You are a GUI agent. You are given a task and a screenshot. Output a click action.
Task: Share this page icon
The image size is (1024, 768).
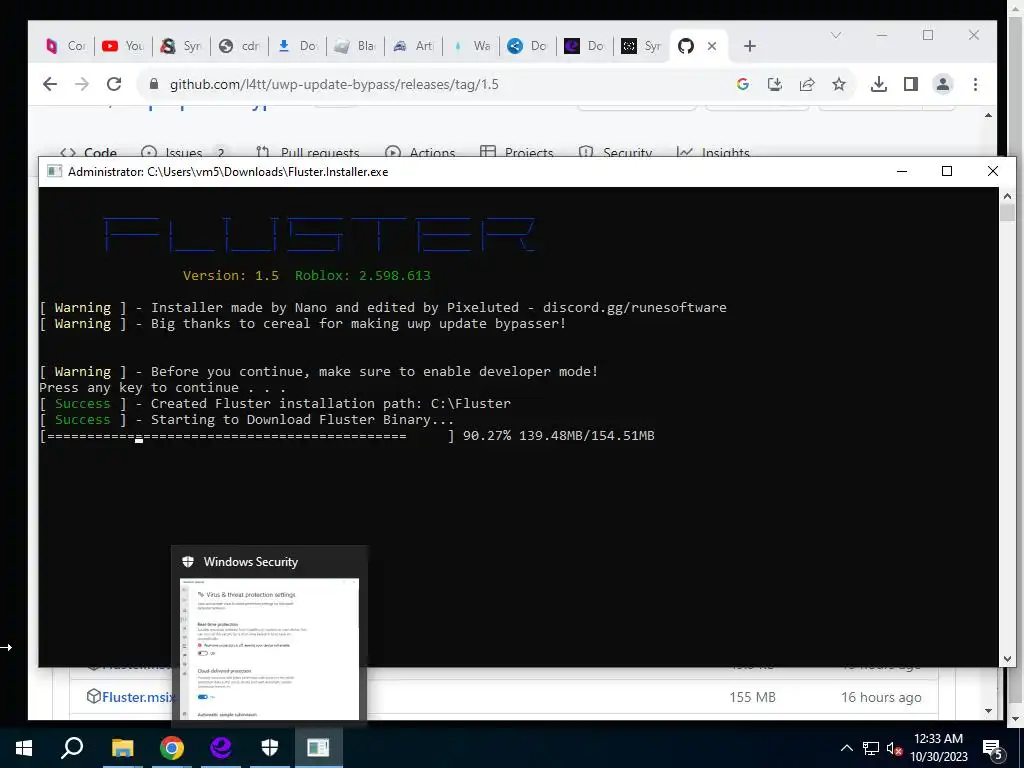tap(807, 84)
